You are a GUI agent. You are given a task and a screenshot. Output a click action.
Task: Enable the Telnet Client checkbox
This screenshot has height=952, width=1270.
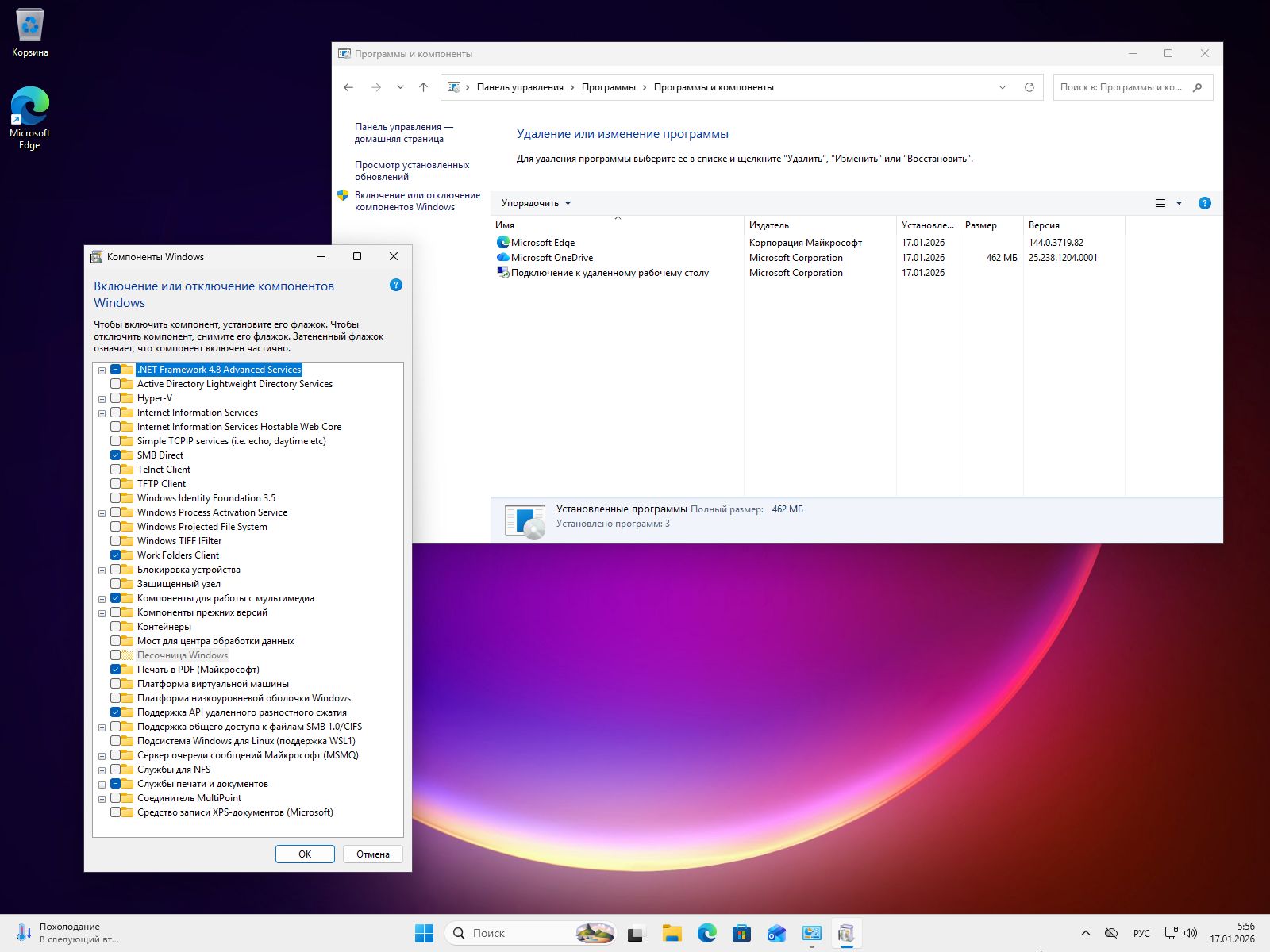(116, 470)
